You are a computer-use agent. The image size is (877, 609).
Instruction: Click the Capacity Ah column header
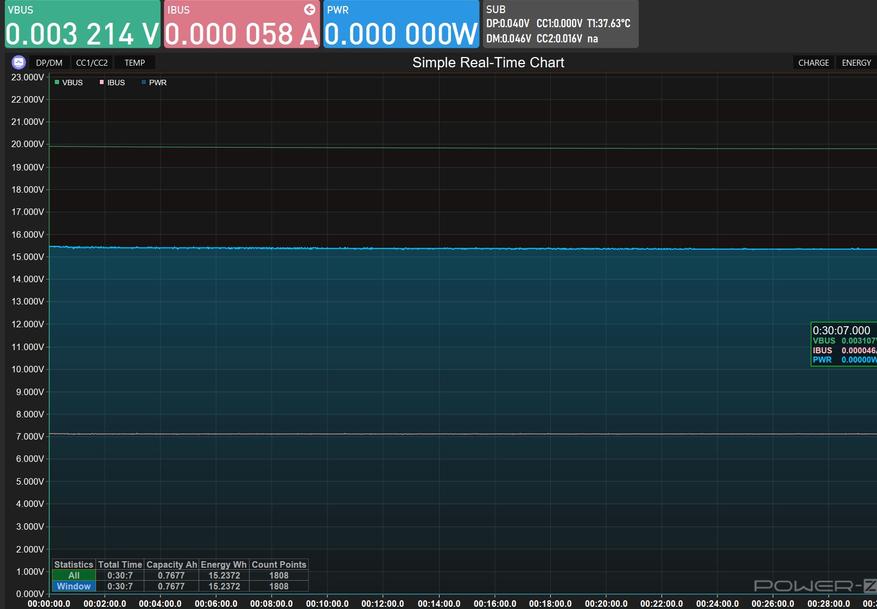(172, 565)
